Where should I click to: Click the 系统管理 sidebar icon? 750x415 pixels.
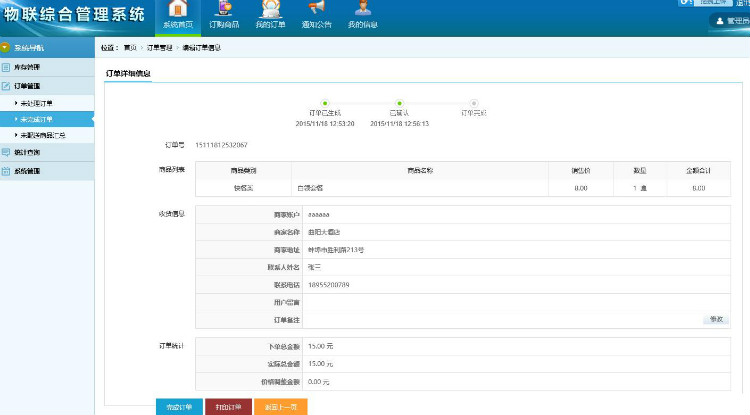tap(6, 171)
